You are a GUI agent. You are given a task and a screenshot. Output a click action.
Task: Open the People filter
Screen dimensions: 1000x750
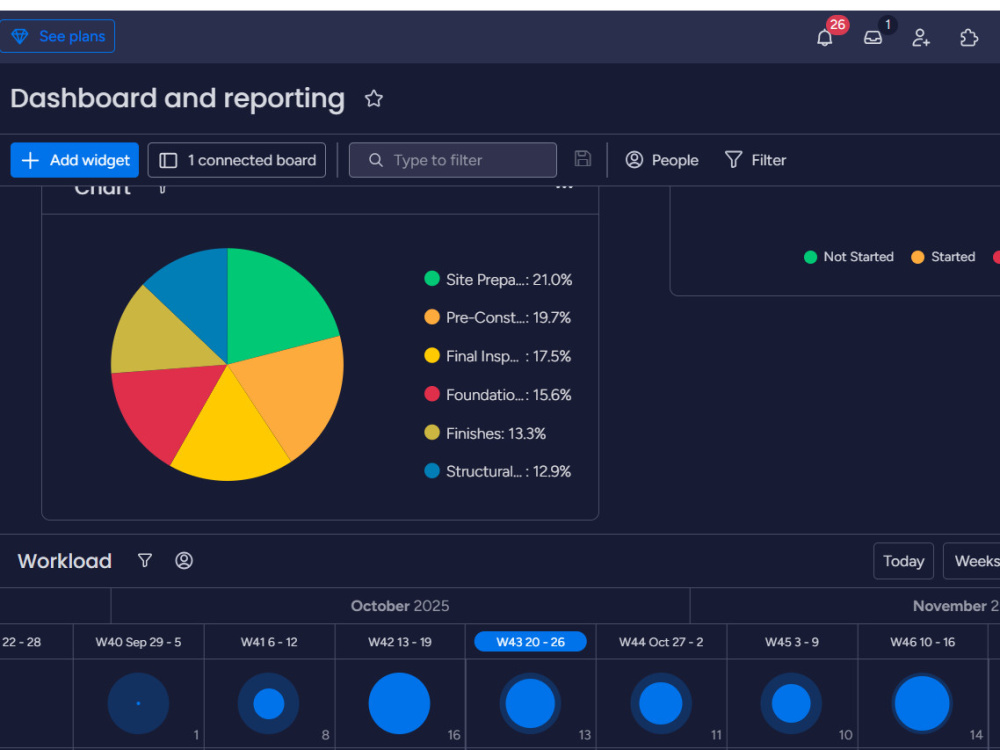661,160
